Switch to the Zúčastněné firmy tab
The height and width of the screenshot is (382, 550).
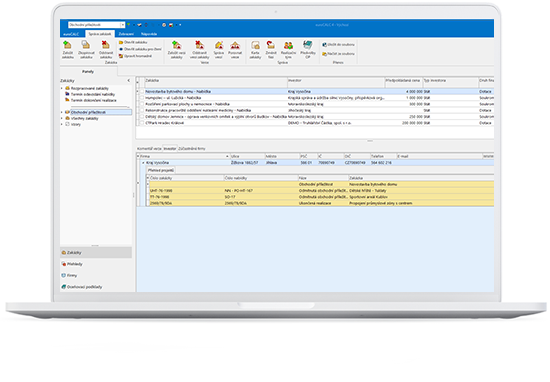coord(192,149)
